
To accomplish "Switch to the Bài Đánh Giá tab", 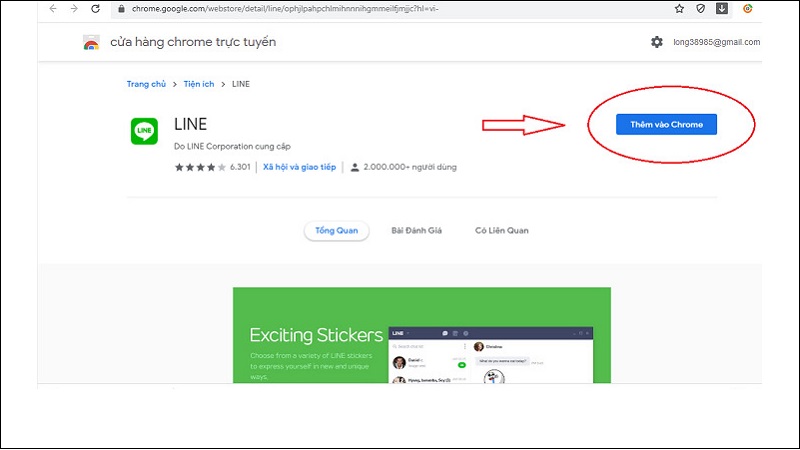I will (x=416, y=231).
